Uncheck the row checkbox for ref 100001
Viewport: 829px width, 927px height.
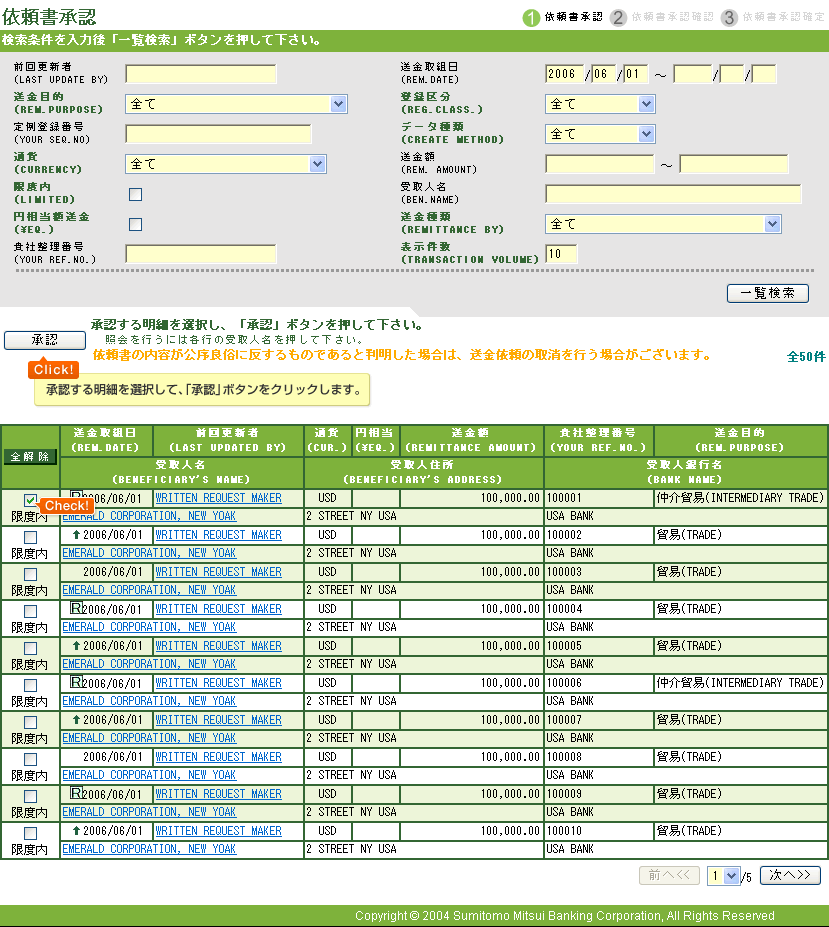point(30,501)
